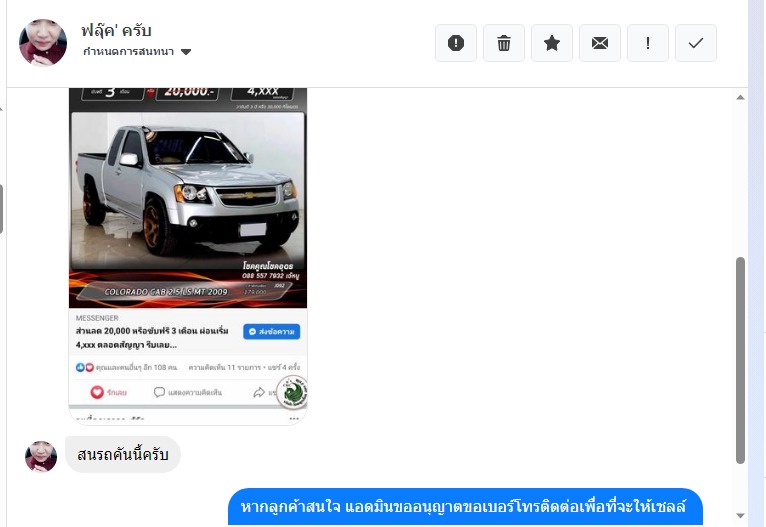Screen dimensions: 766x527
Task: Delete conversation with trash icon
Action: 504,43
